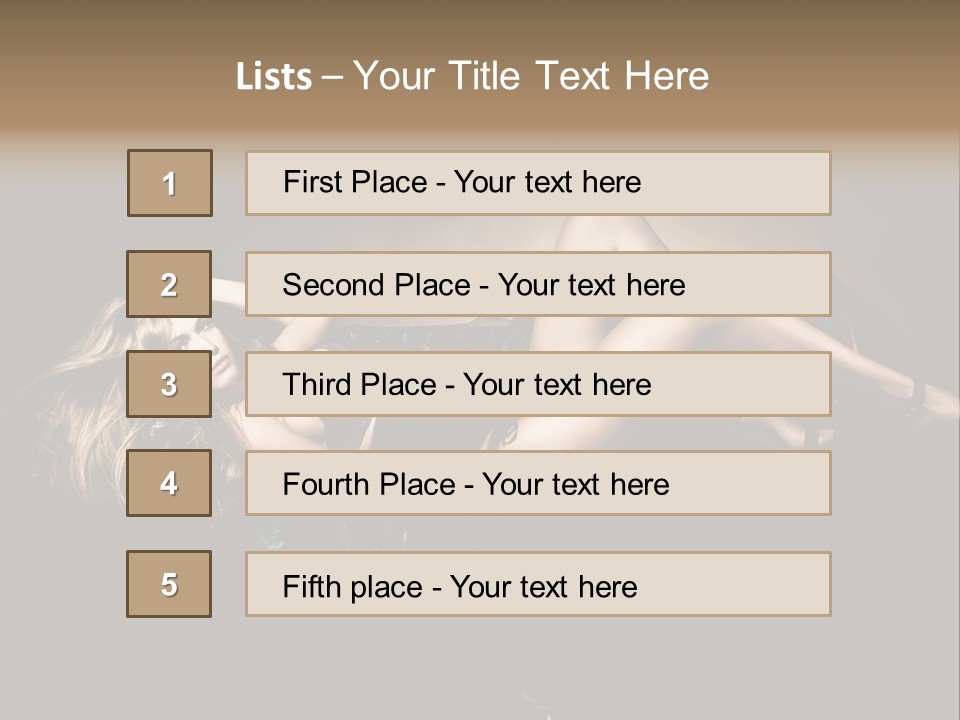Select the number 2 square box

(169, 284)
